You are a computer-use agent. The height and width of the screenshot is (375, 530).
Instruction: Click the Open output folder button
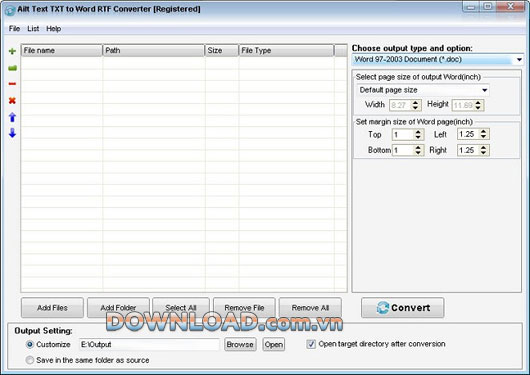[x=274, y=345]
